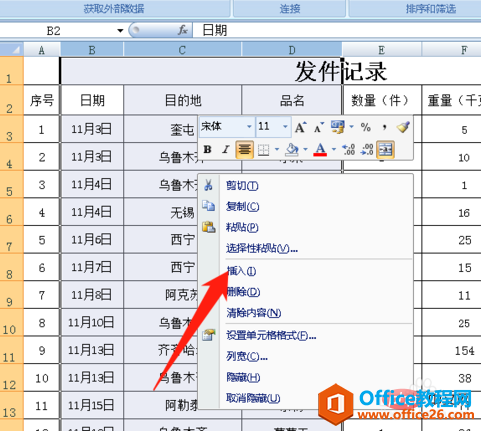Click ribbon group label 获取外部数据

114,9
